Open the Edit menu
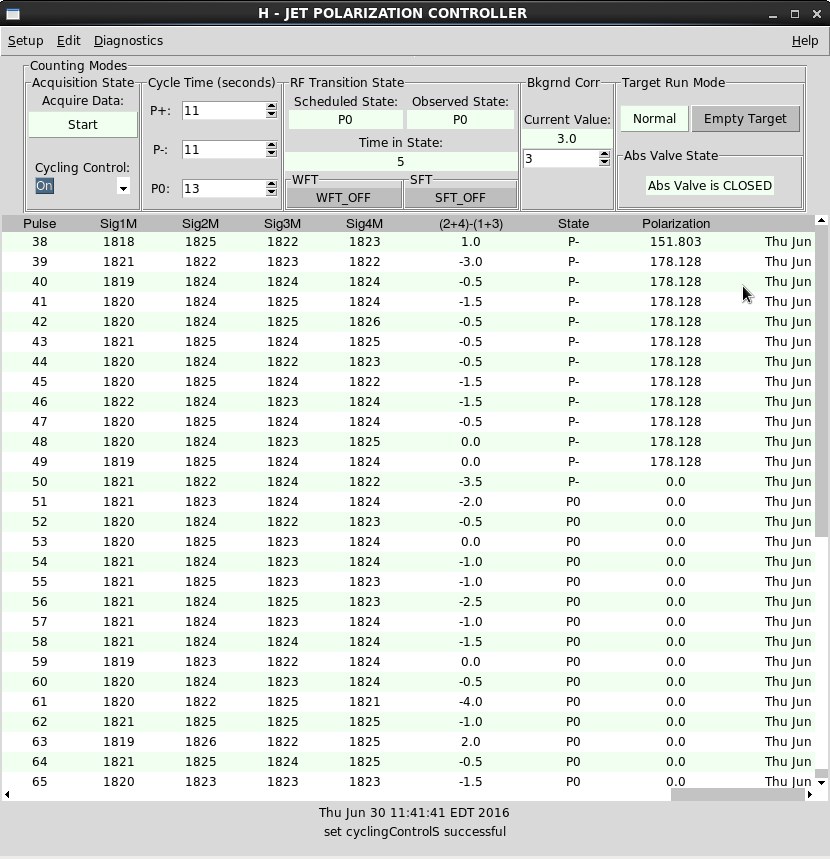The image size is (830, 859). [x=68, y=41]
